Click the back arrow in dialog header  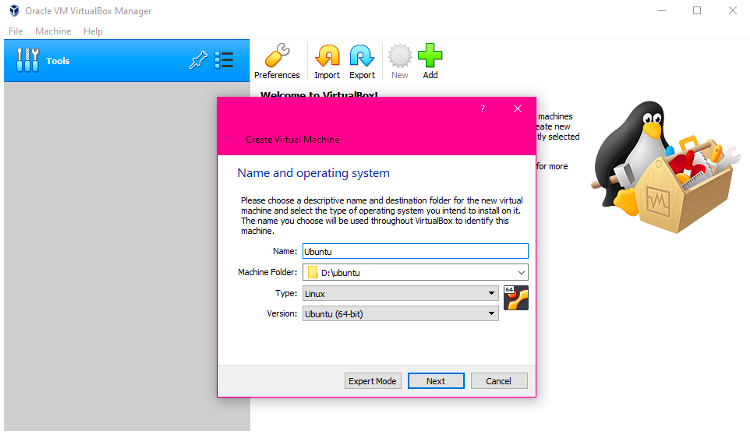coord(229,138)
